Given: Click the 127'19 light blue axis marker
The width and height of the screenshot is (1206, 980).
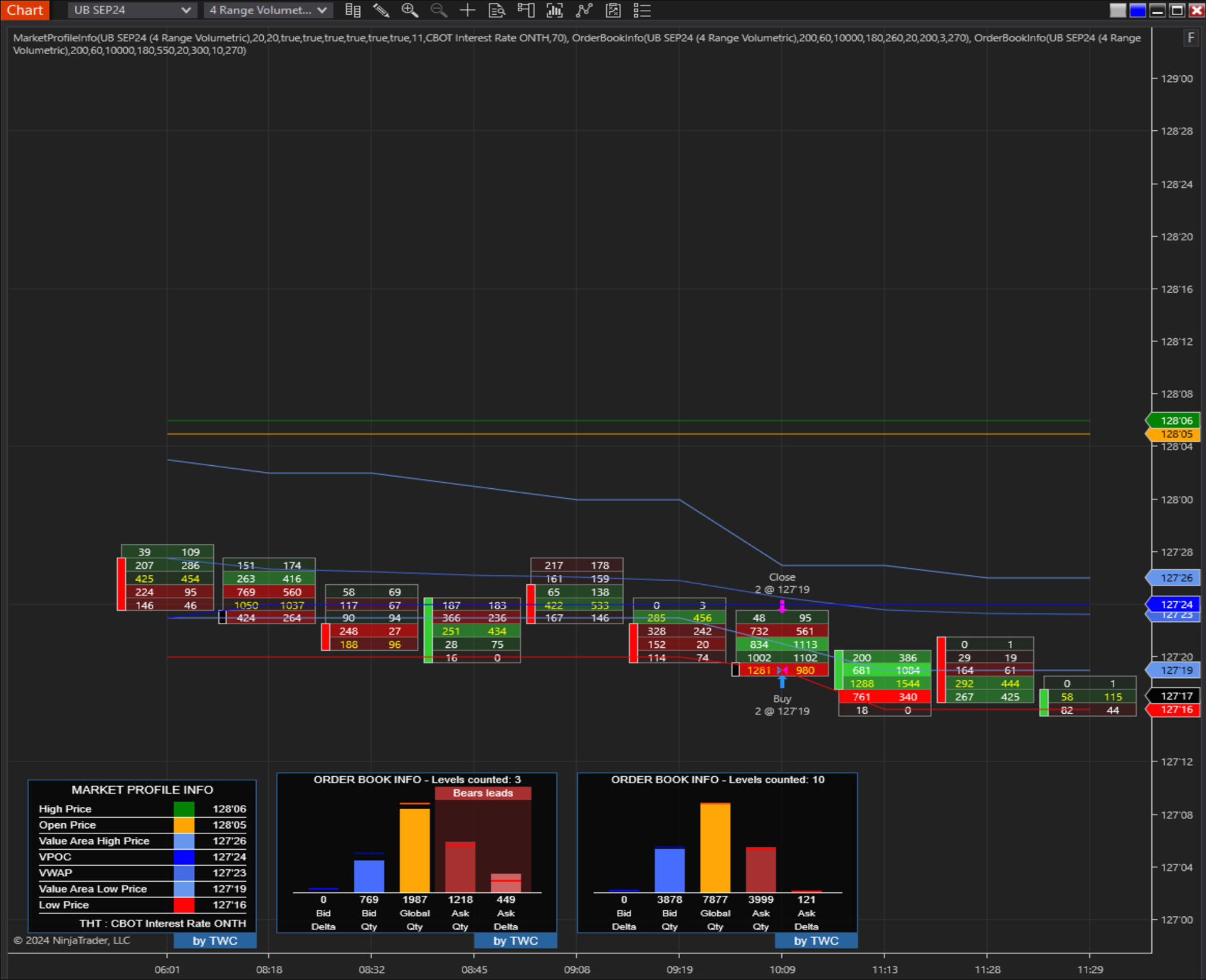Looking at the screenshot, I should [1172, 670].
